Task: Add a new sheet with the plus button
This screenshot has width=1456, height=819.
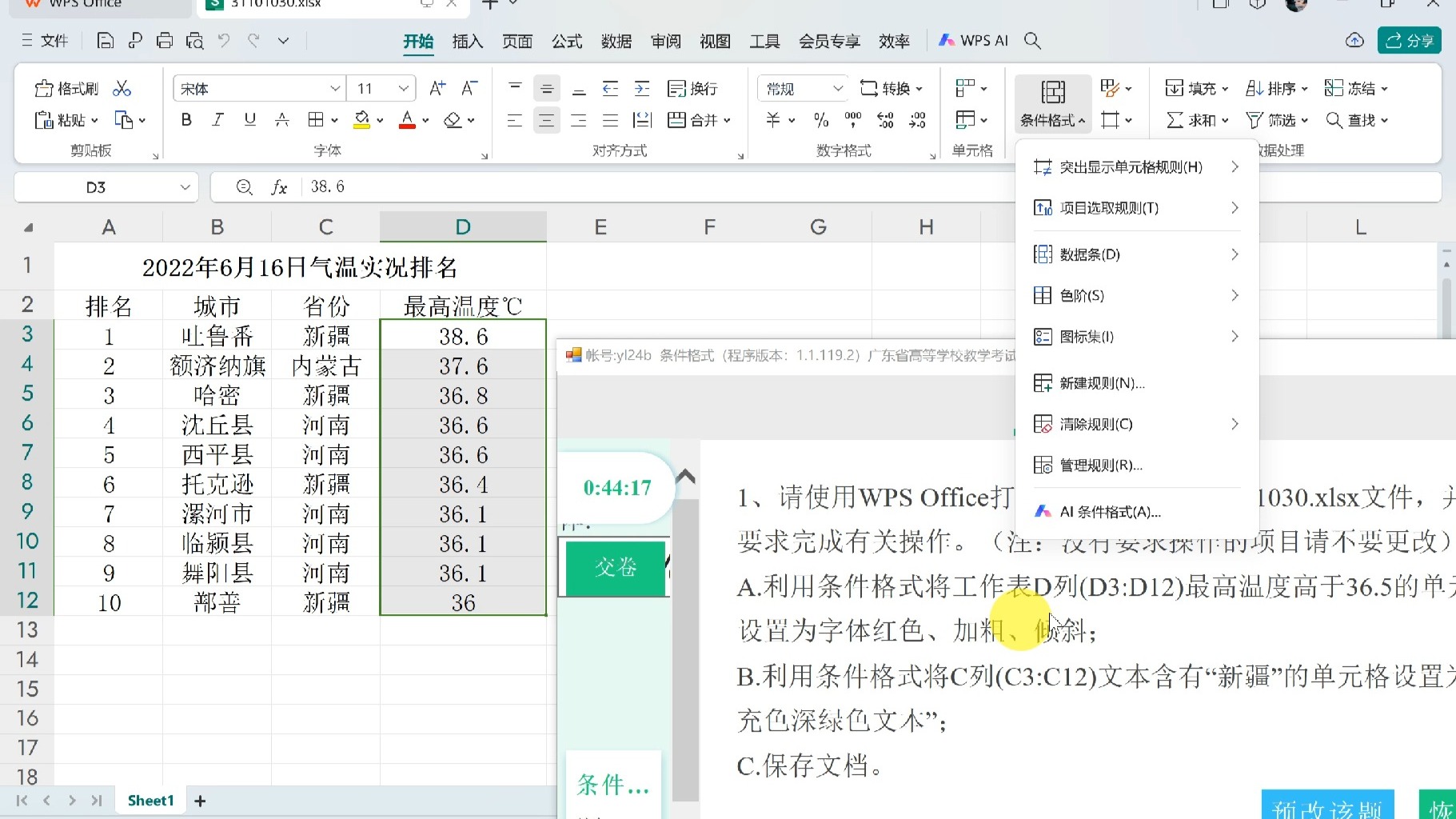Action: click(199, 800)
